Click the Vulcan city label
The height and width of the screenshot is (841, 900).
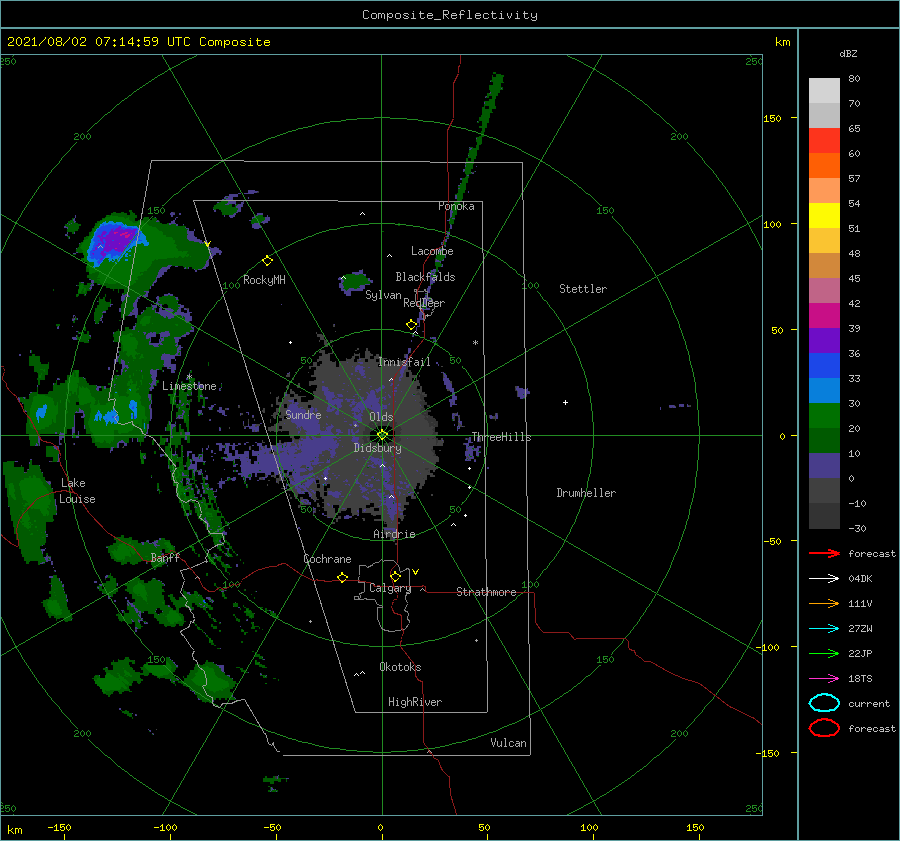(509, 743)
